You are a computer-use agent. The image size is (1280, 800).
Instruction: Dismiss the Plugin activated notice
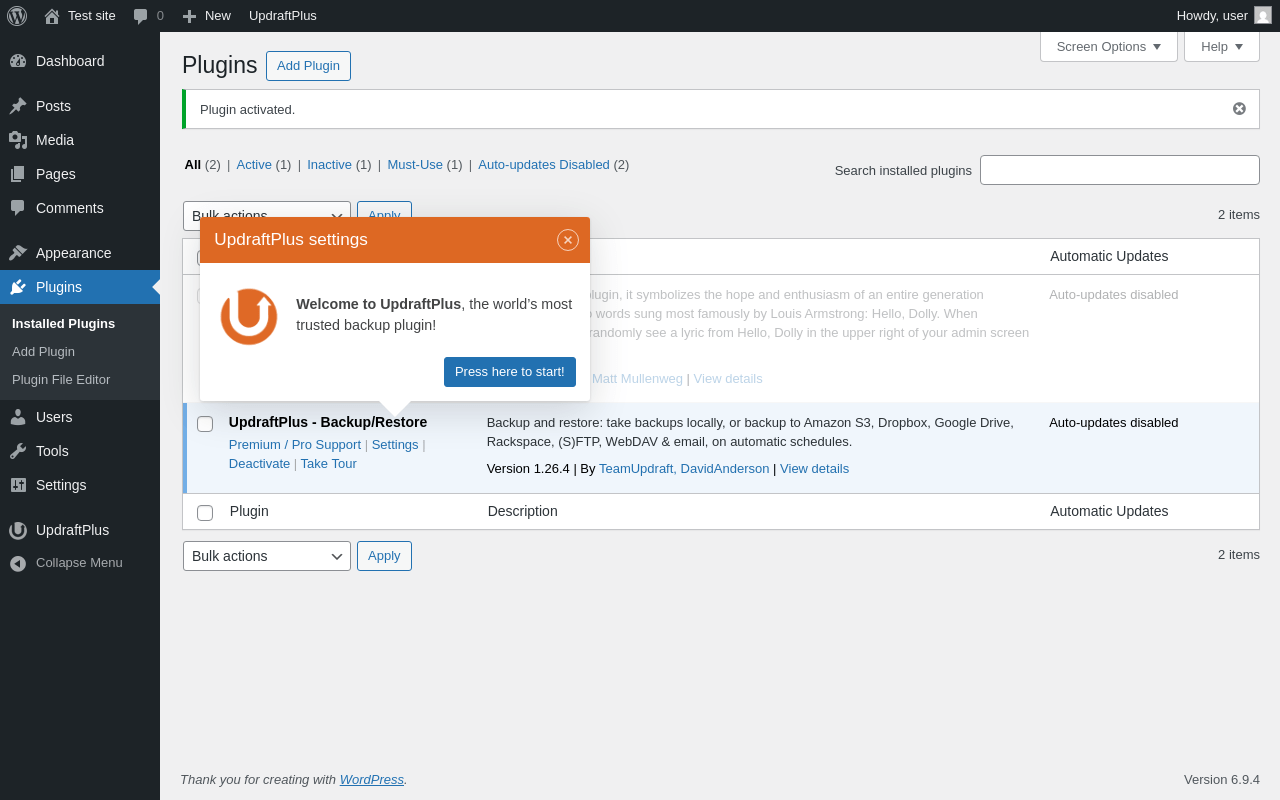point(1239,109)
